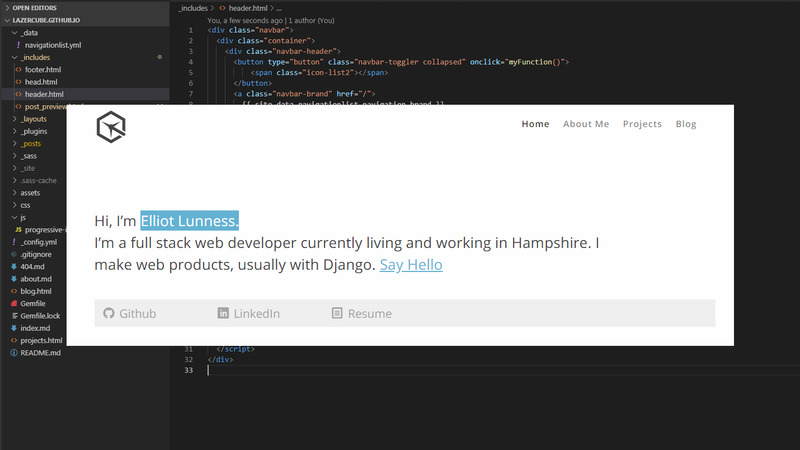
Task: Open the Blog nav item
Action: [686, 124]
